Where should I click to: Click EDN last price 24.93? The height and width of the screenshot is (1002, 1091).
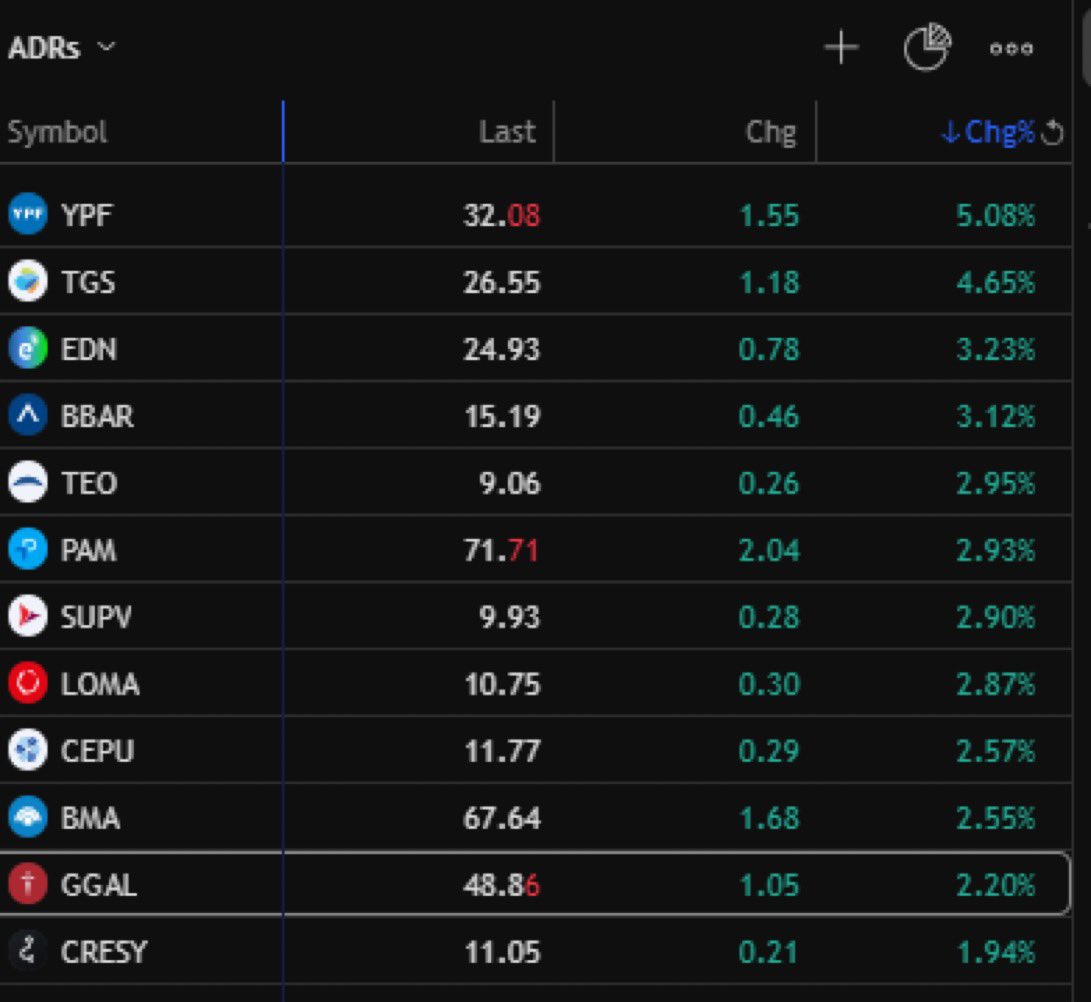pos(502,349)
